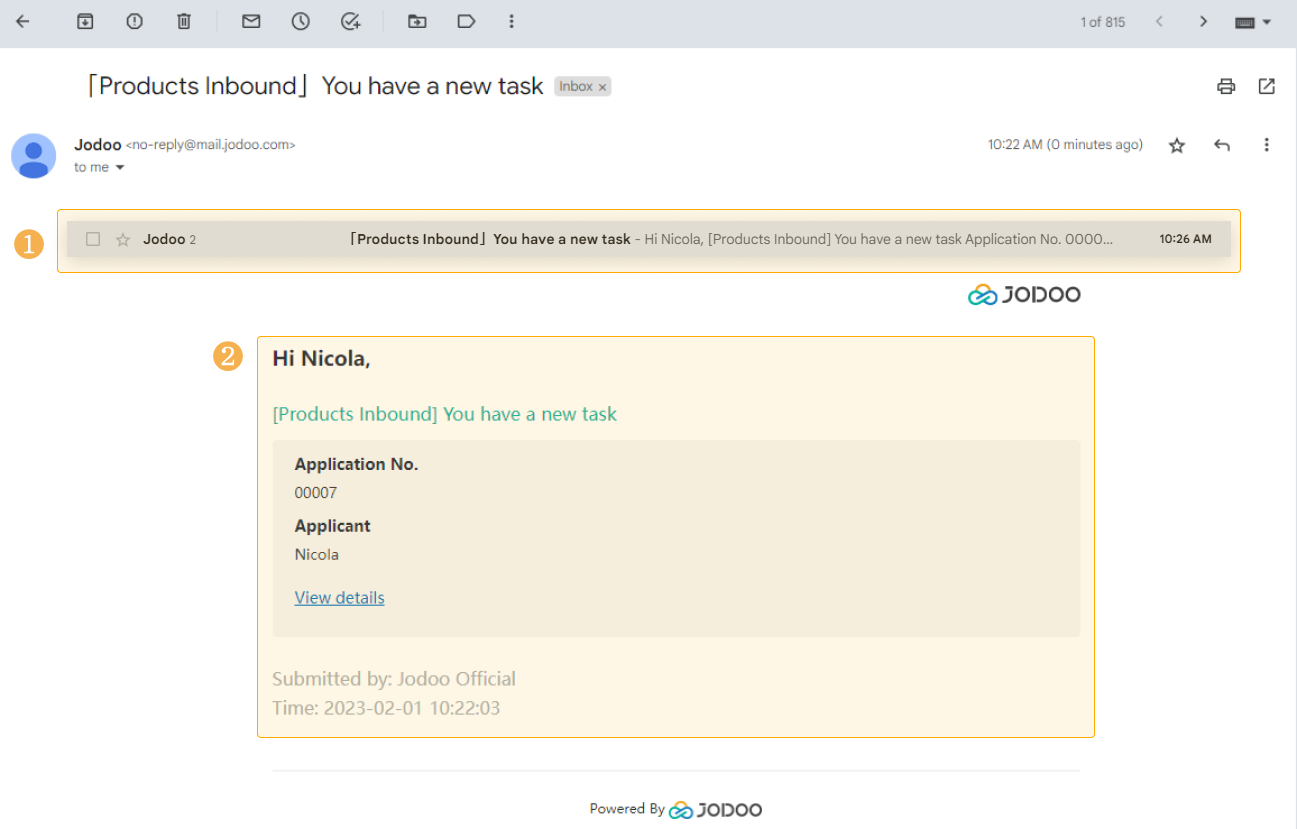Report this email as spam
The image size is (1297, 829).
pyautogui.click(x=134, y=21)
